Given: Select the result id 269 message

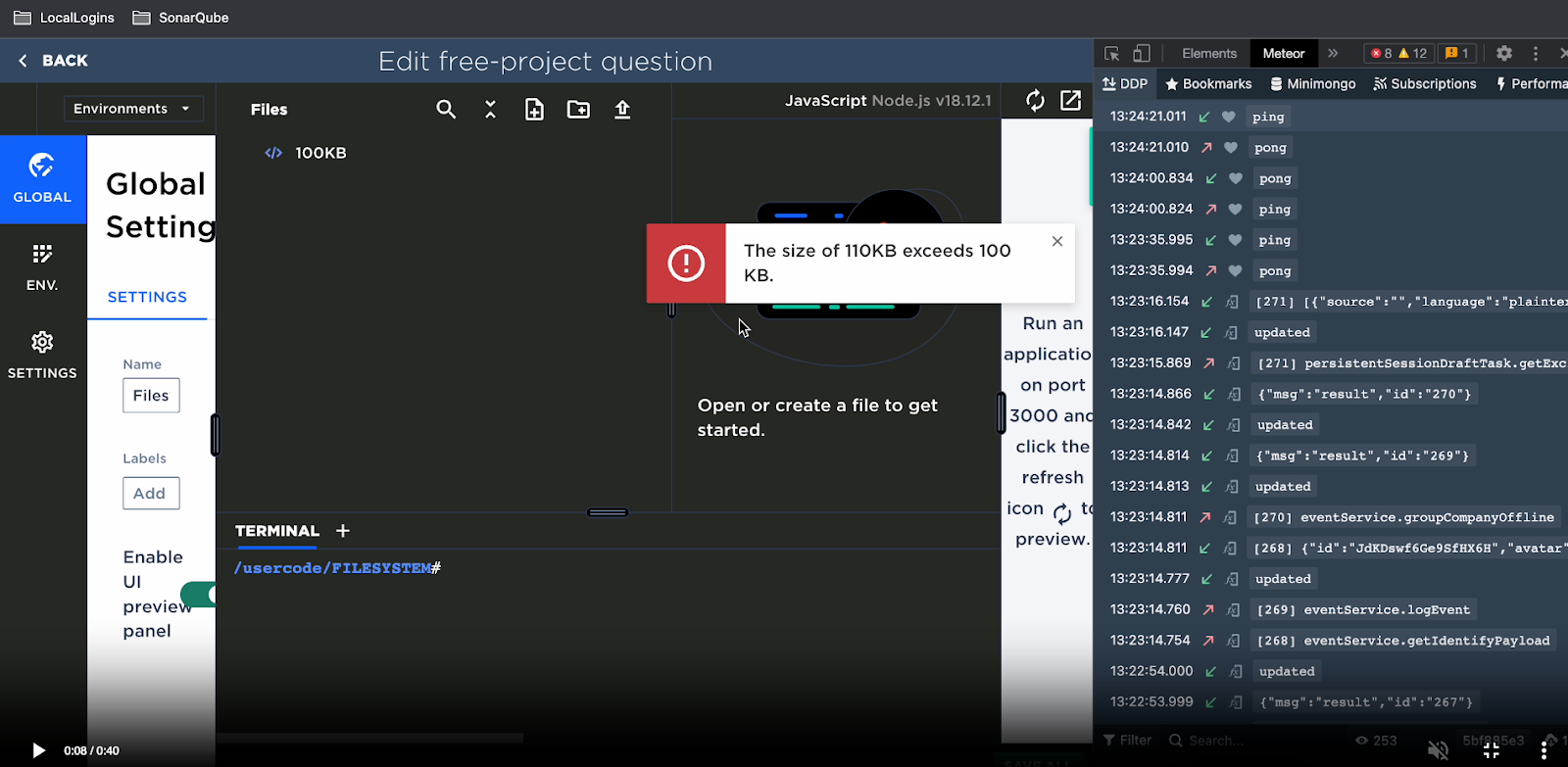Looking at the screenshot, I should 1362,455.
